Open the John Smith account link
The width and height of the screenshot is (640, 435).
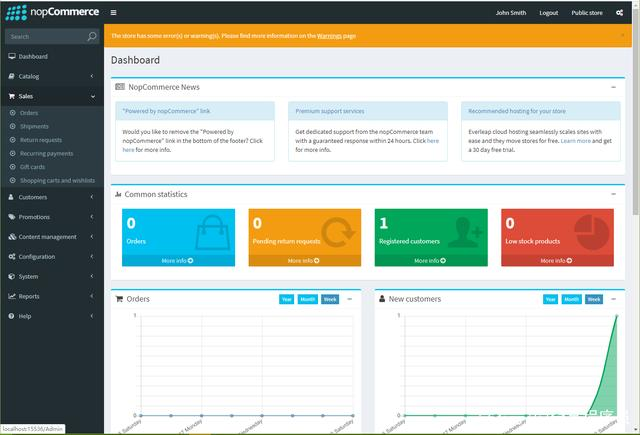511,13
